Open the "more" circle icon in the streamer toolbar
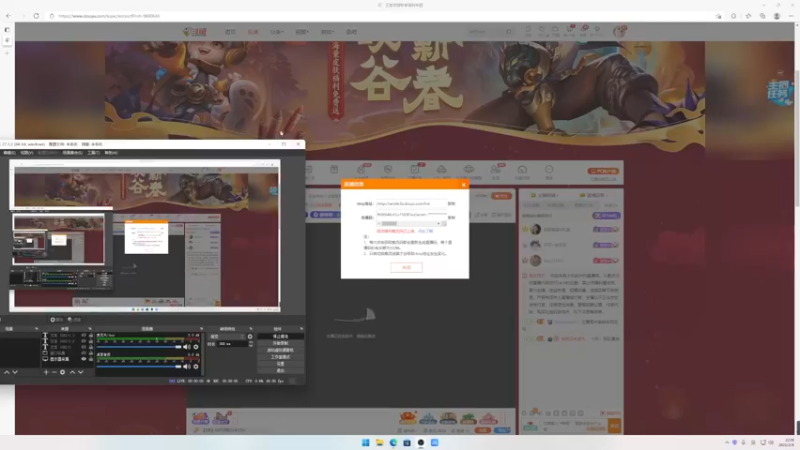This screenshot has height=450, width=800. pyautogui.click(x=549, y=169)
